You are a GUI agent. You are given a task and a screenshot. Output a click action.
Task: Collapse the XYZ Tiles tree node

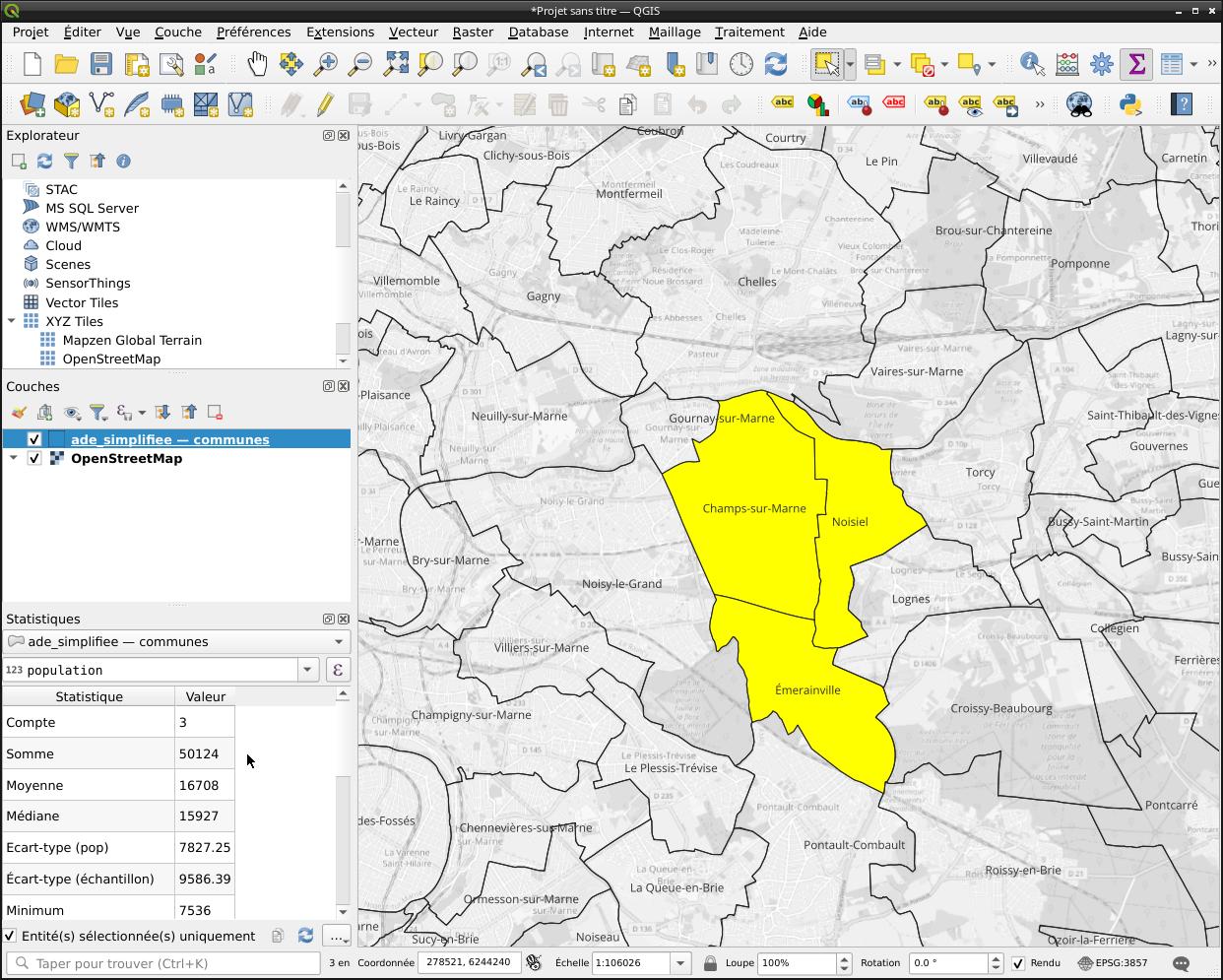coord(12,321)
